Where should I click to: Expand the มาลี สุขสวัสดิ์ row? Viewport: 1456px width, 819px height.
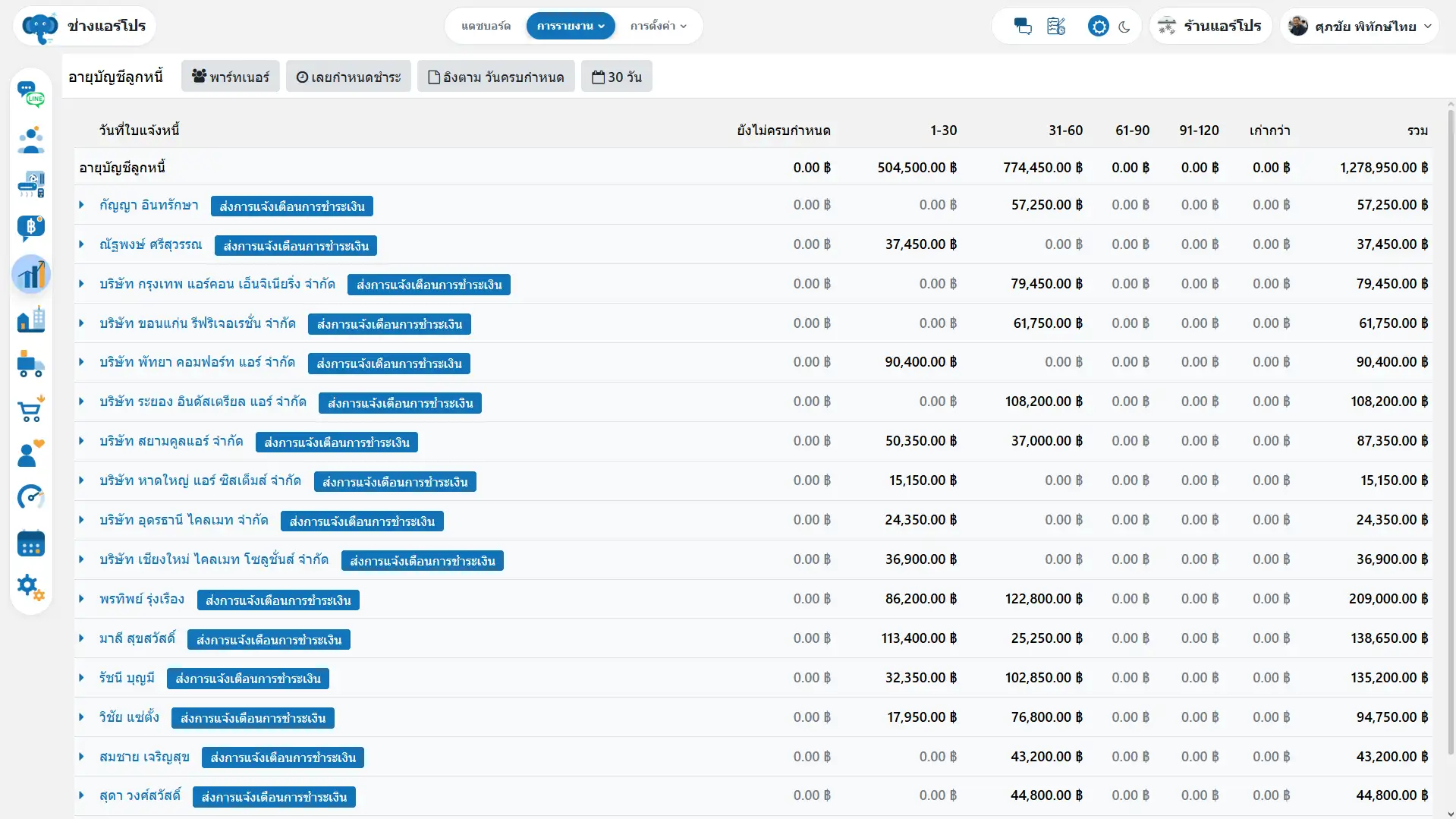81,638
